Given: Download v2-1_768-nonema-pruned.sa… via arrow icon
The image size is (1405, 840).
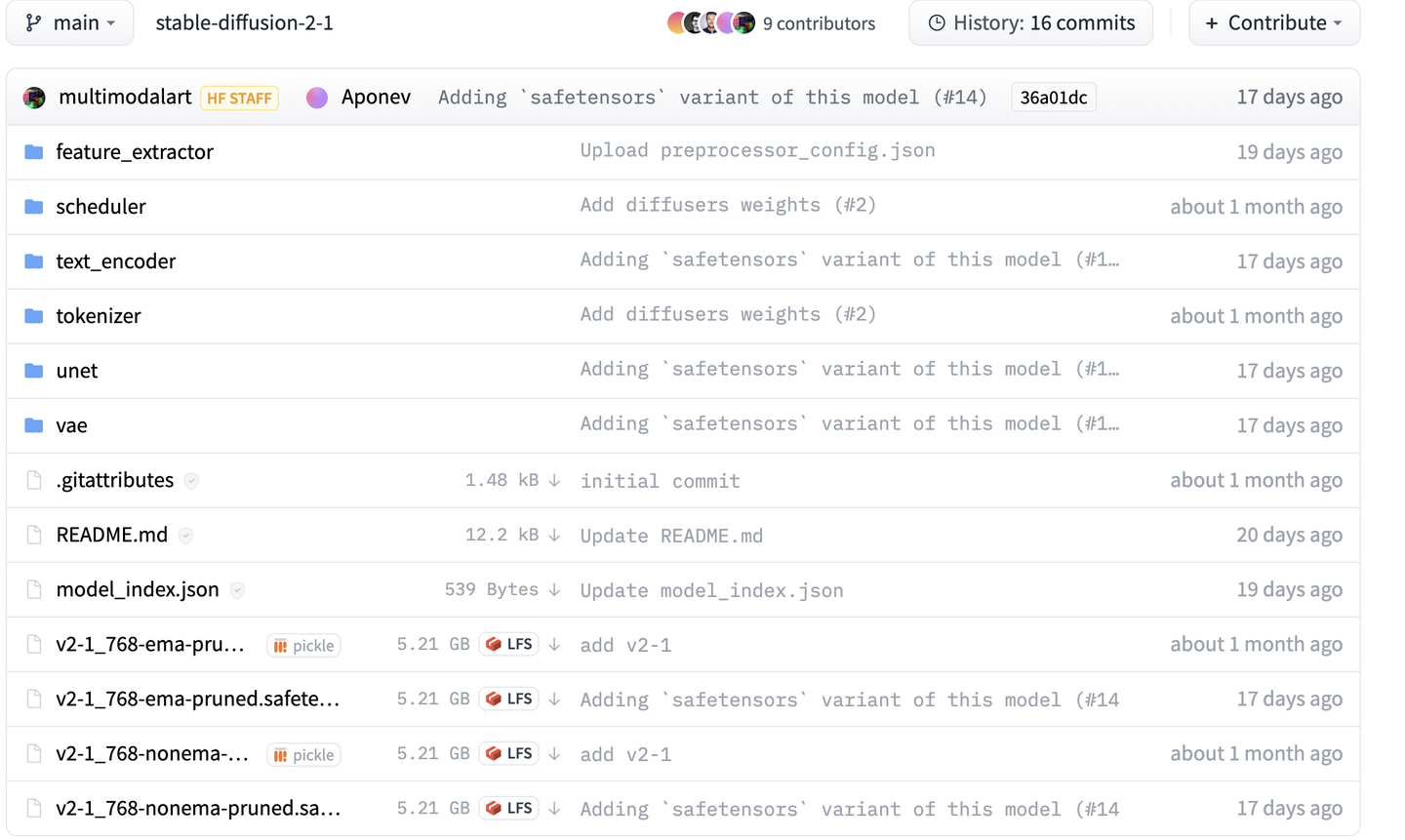Looking at the screenshot, I should click(x=554, y=808).
